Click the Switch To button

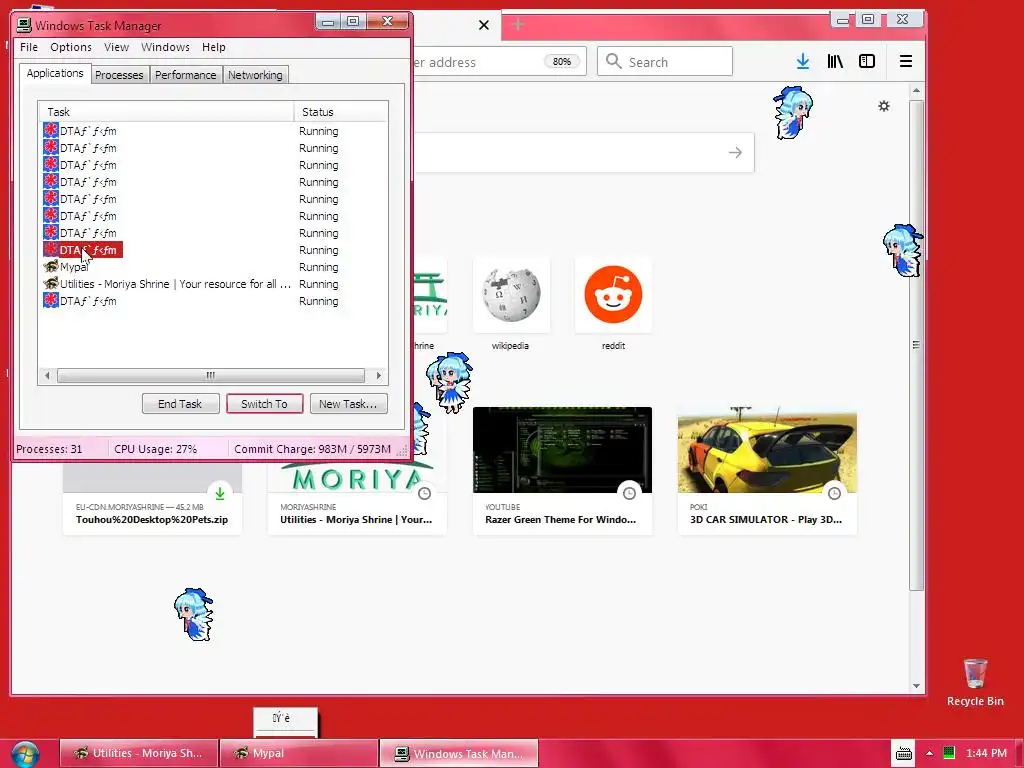pyautogui.click(x=264, y=404)
